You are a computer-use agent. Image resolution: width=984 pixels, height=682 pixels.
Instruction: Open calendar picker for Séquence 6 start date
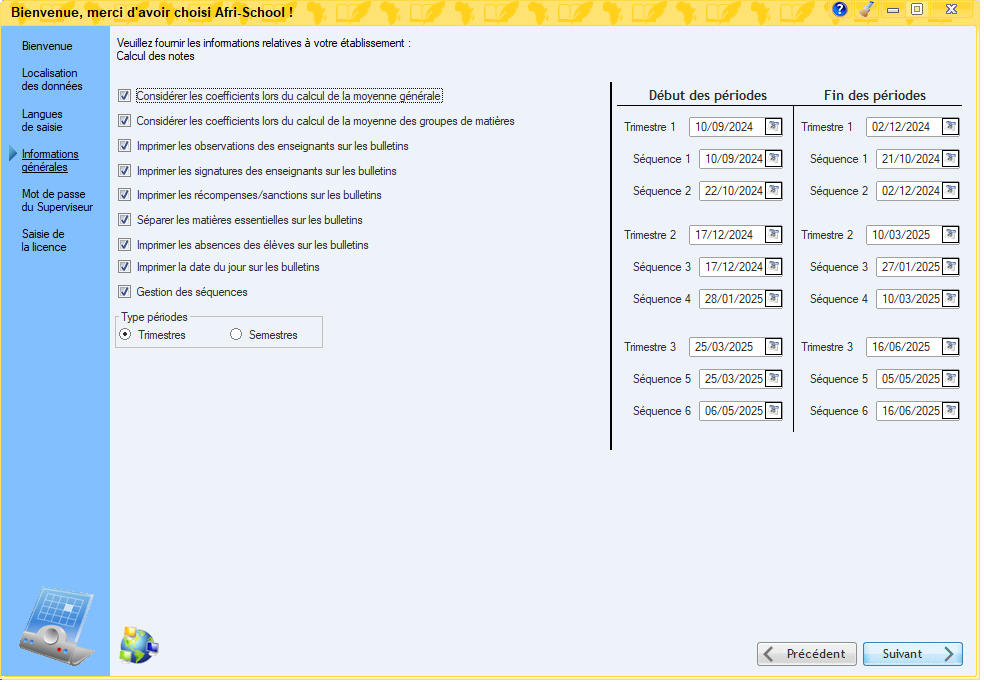[776, 412]
